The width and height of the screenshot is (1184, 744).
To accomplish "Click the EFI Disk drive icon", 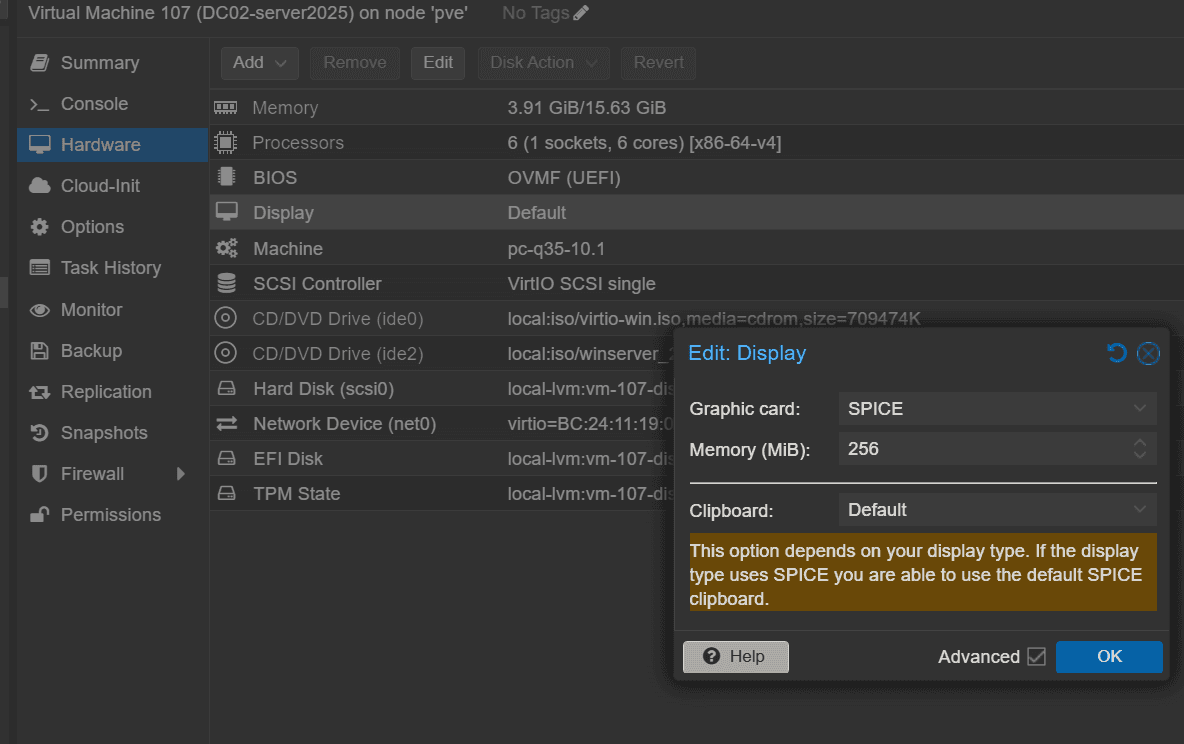I will coord(227,458).
